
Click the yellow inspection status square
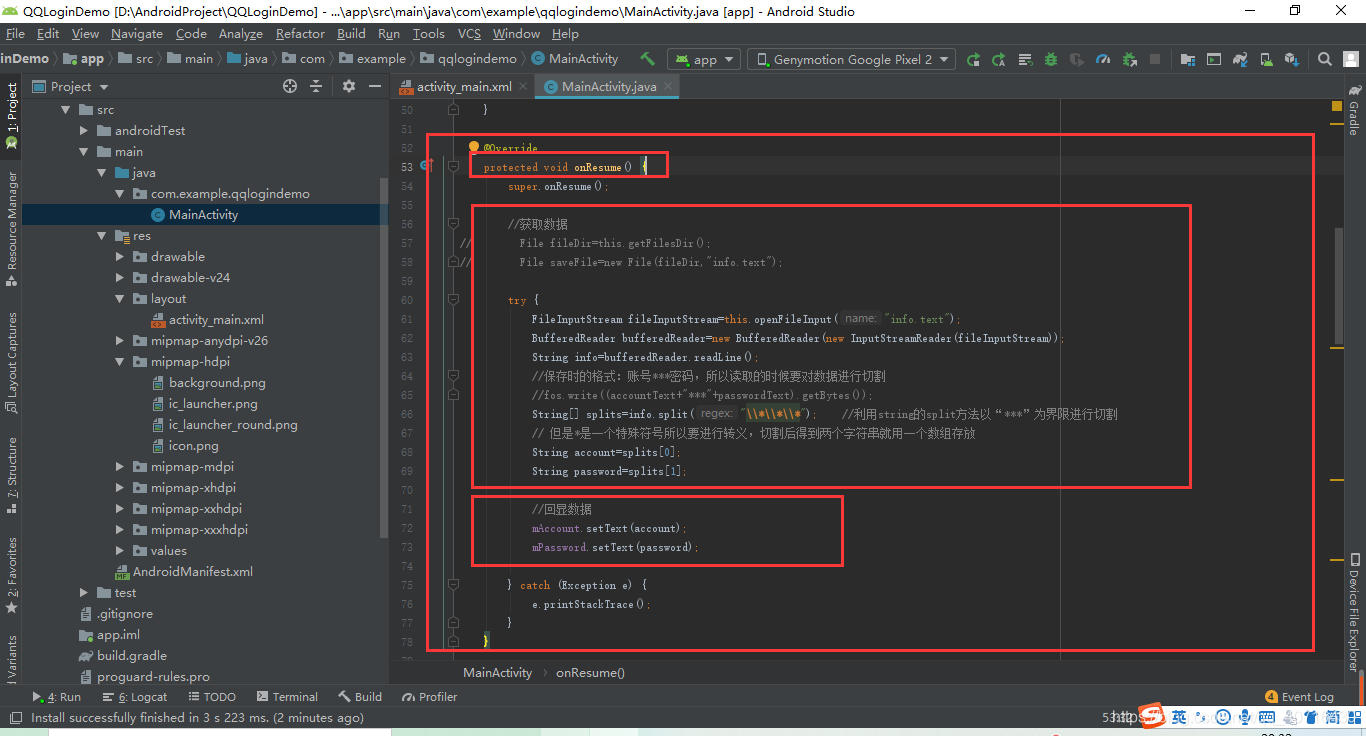(1337, 106)
